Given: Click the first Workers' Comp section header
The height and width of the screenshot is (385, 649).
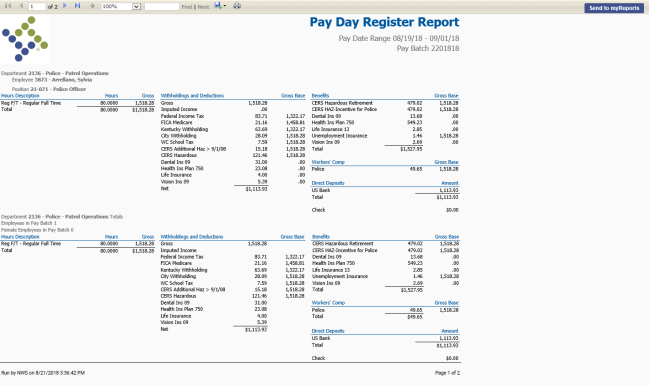Looking at the screenshot, I should click(x=328, y=162).
